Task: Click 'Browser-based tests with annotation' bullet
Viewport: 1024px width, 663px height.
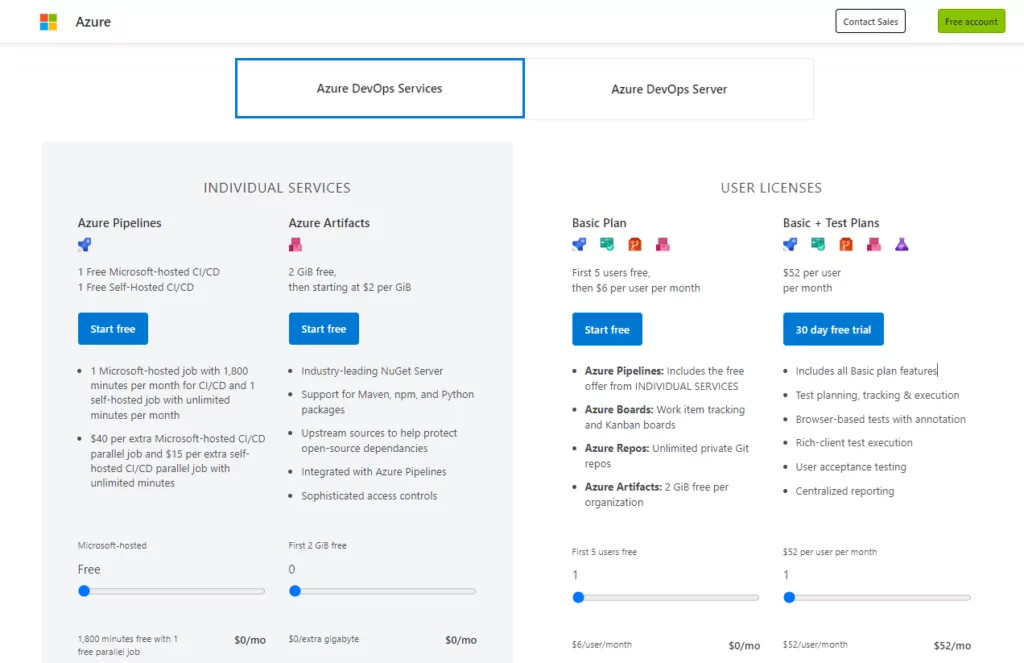Action: tap(880, 419)
